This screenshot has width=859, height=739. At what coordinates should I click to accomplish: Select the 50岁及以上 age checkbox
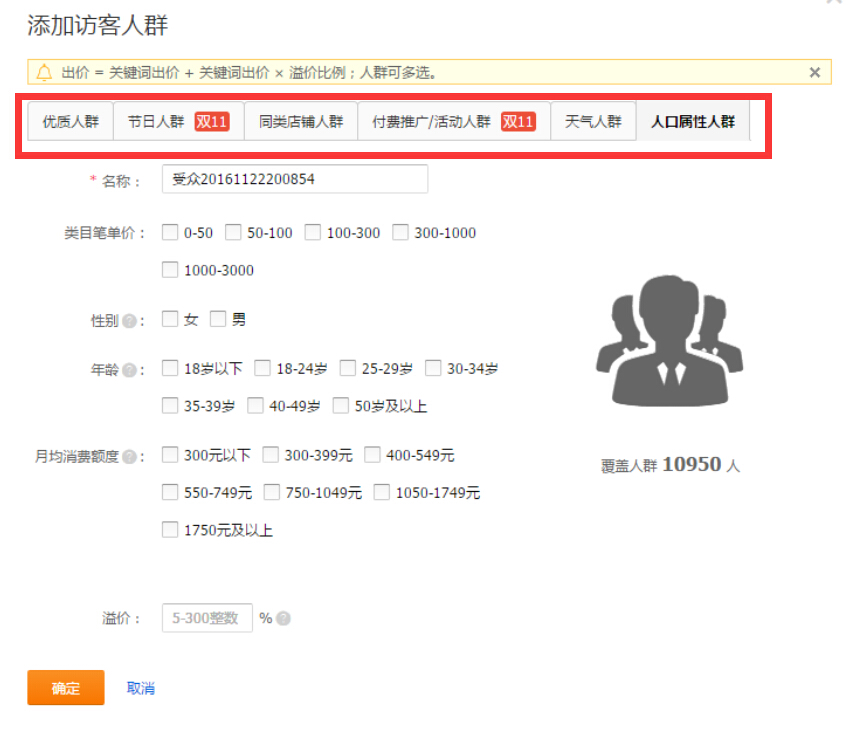click(x=341, y=405)
